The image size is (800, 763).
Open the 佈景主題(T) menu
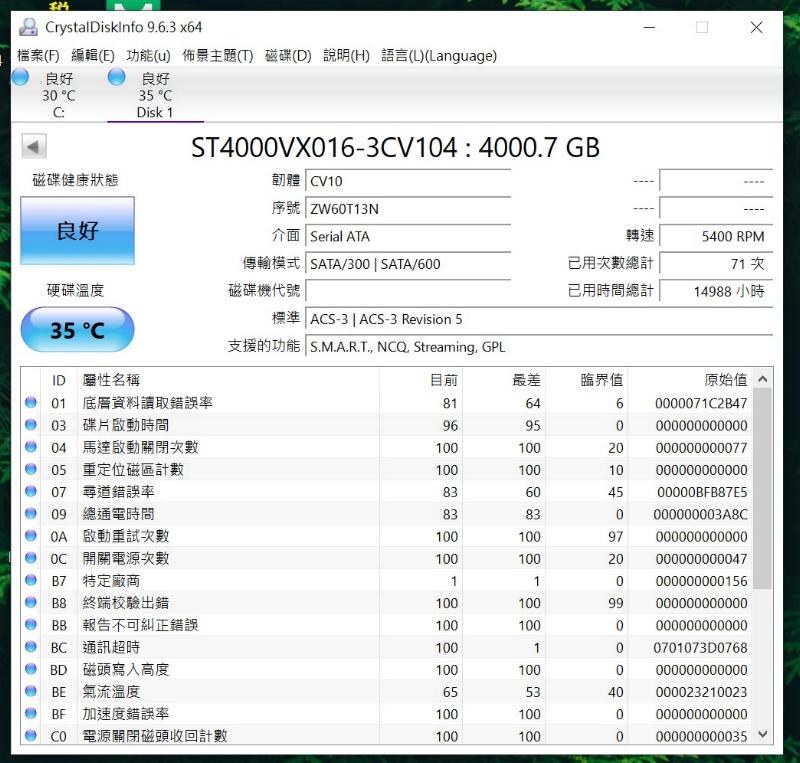[217, 56]
